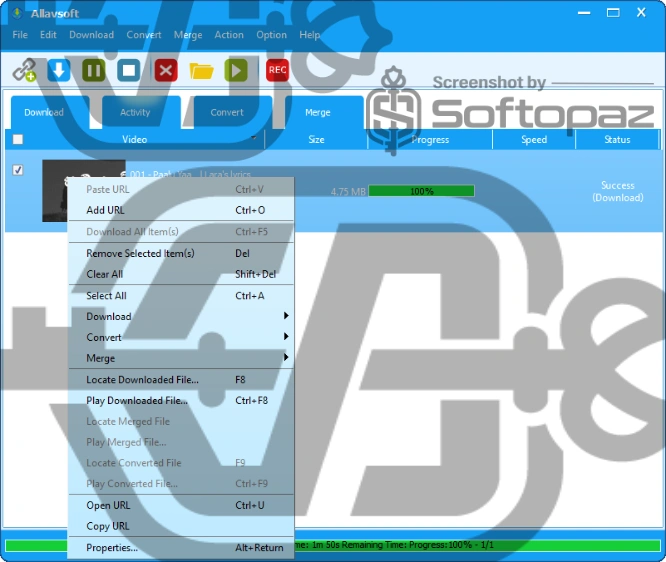Open the yellow folder toolbar icon
The height and width of the screenshot is (562, 666).
click(201, 71)
